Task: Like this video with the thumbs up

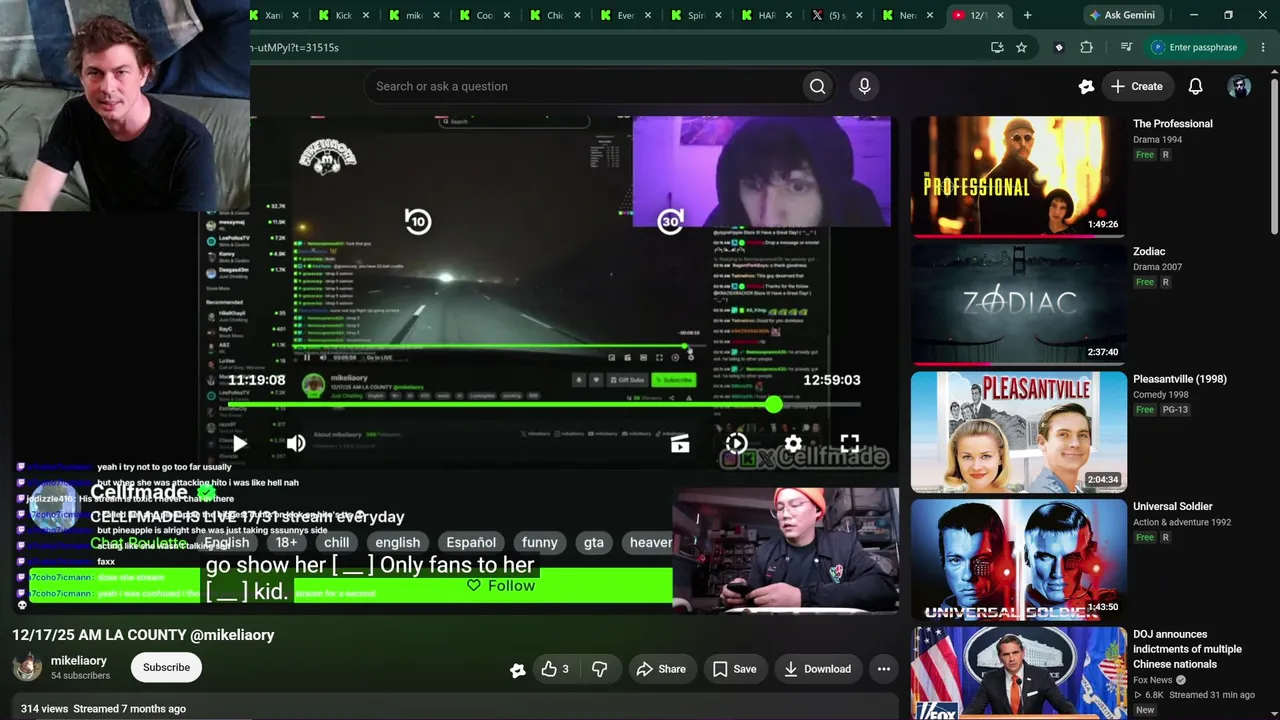Action: [x=554, y=669]
